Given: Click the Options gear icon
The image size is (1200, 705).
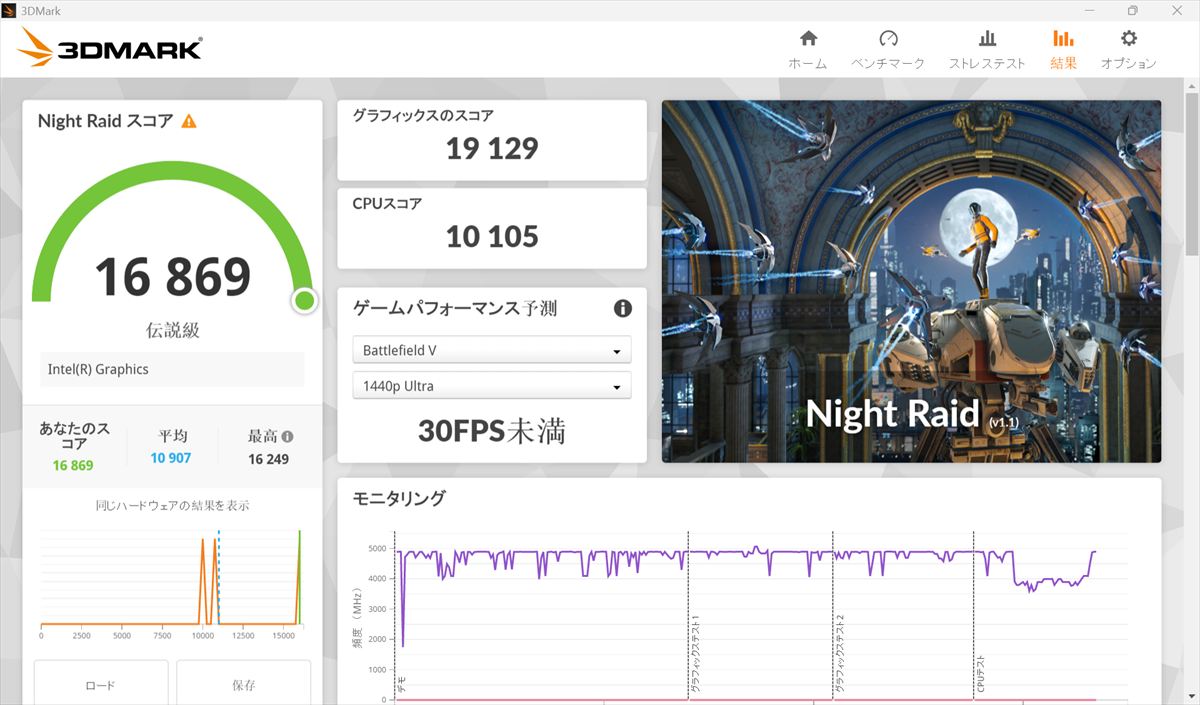Looking at the screenshot, I should (x=1128, y=39).
